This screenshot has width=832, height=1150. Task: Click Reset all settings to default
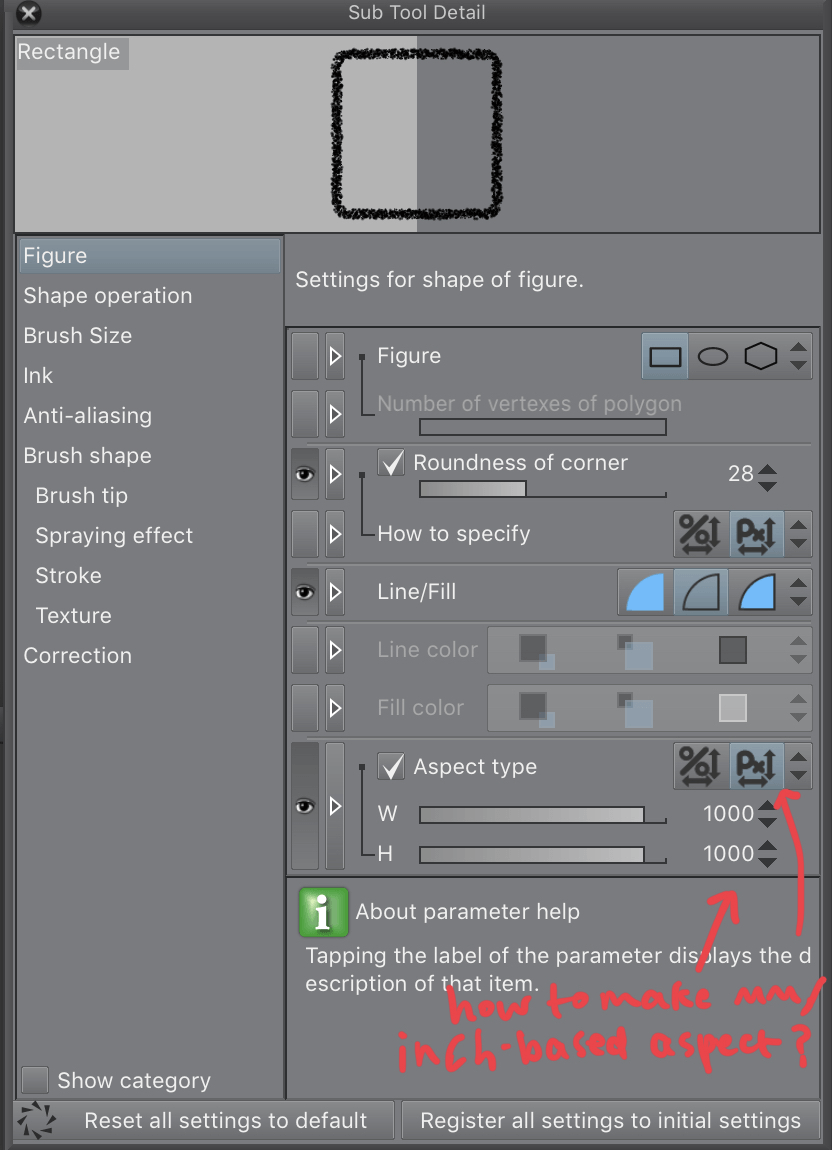point(225,1121)
